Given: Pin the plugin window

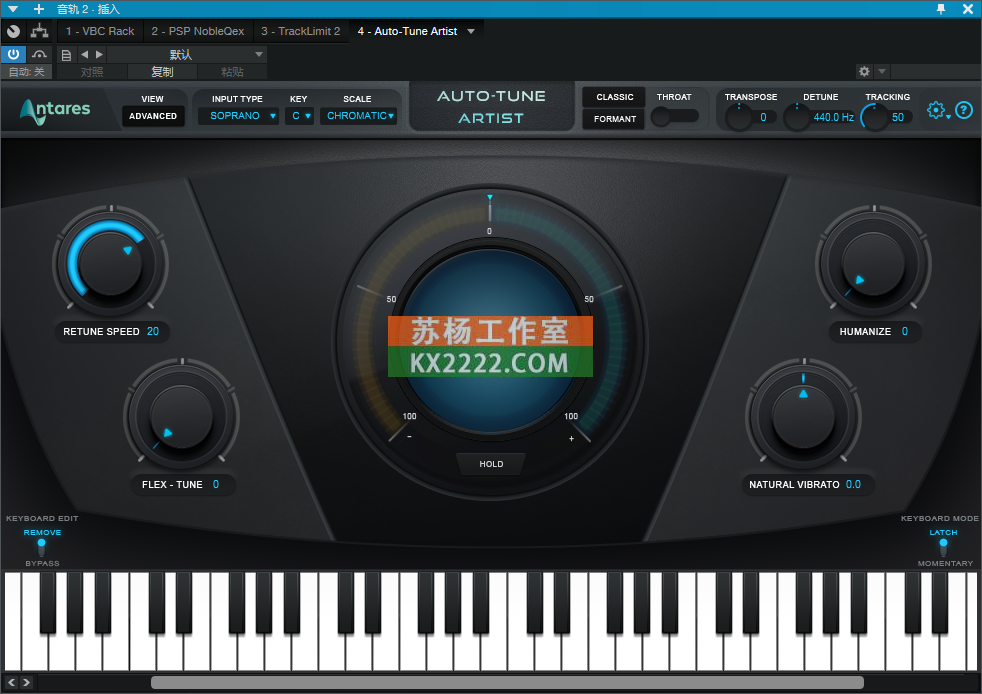Looking at the screenshot, I should 941,9.
